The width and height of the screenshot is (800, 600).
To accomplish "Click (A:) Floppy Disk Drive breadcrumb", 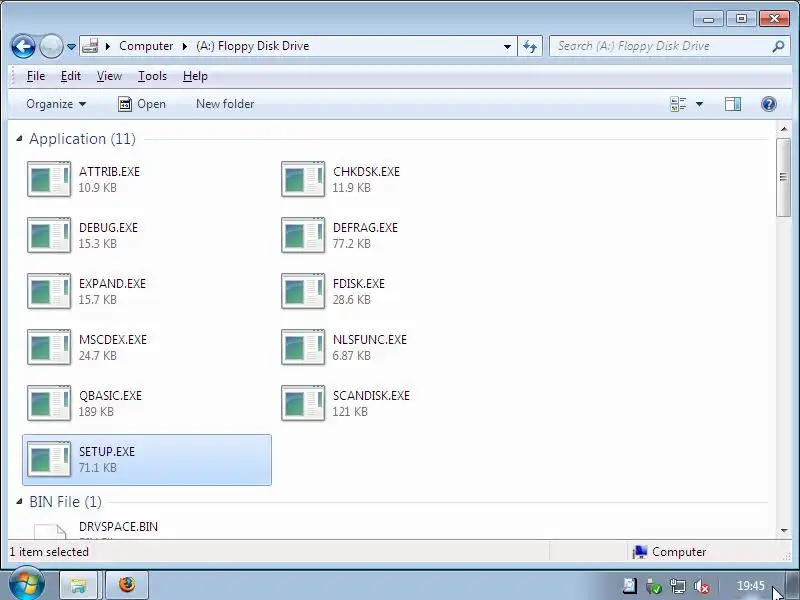I will tap(253, 46).
